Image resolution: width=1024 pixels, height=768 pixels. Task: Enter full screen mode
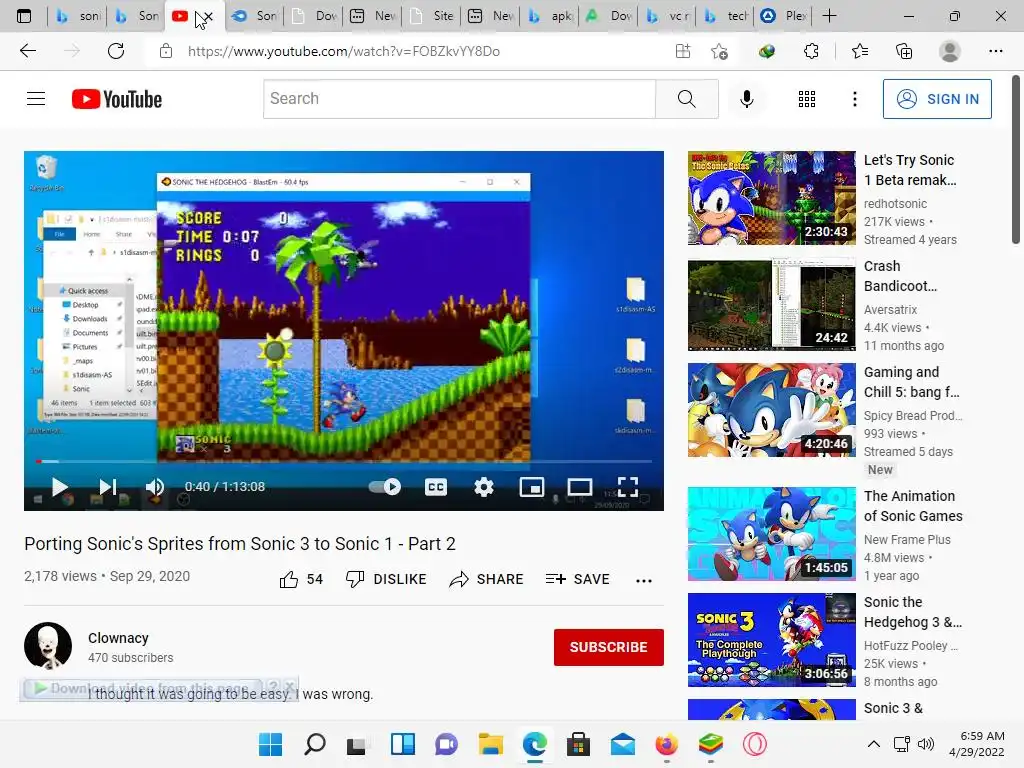point(628,487)
